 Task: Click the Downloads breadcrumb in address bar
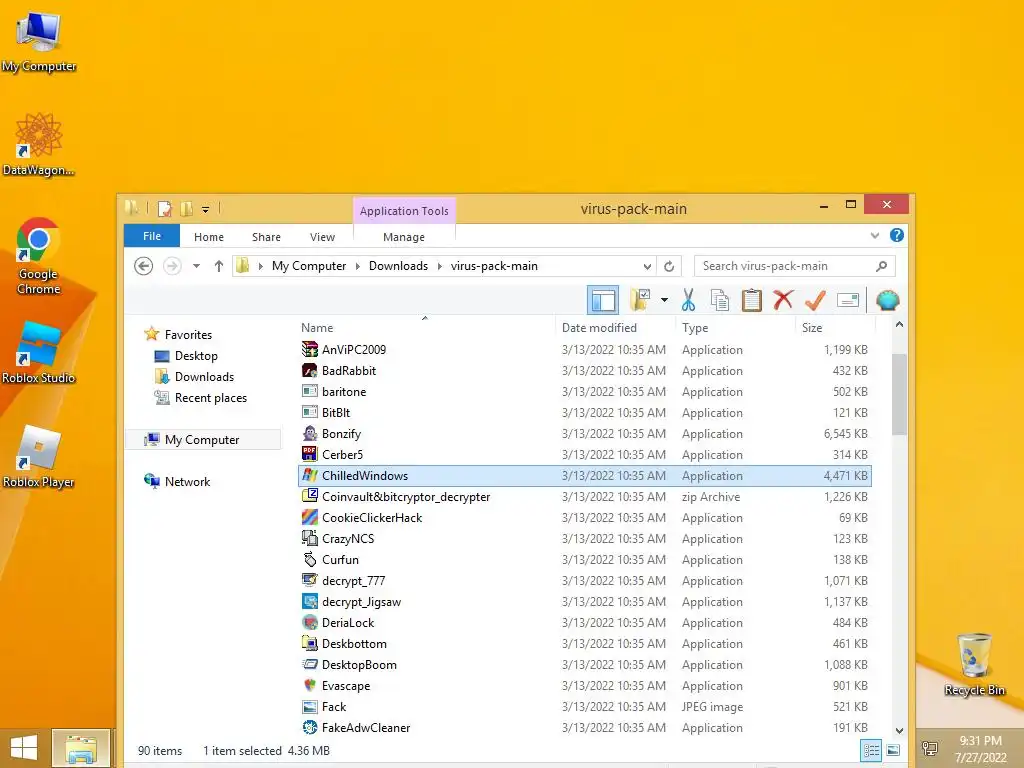398,266
